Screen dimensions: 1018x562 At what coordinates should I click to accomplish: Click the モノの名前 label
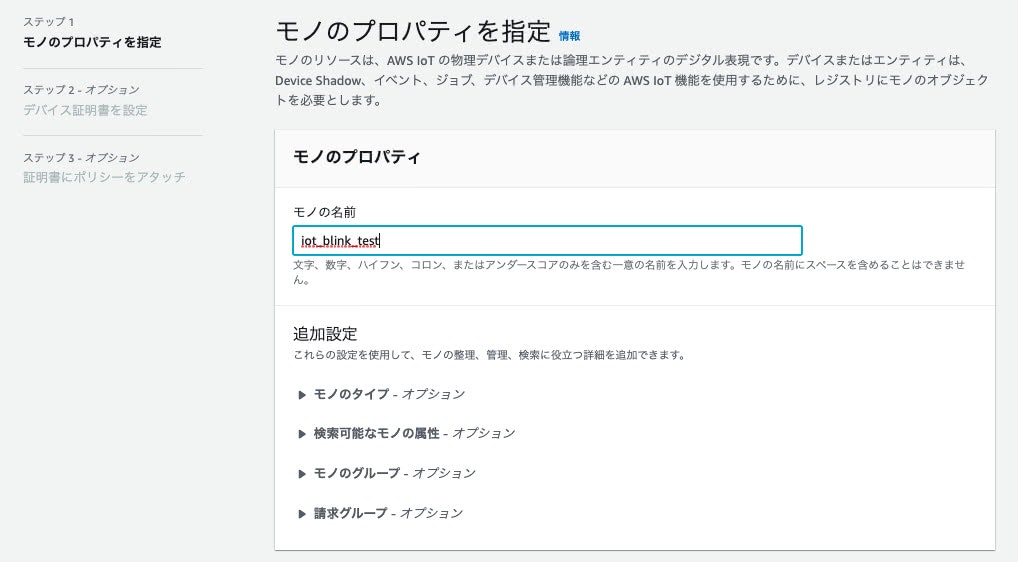(x=324, y=212)
